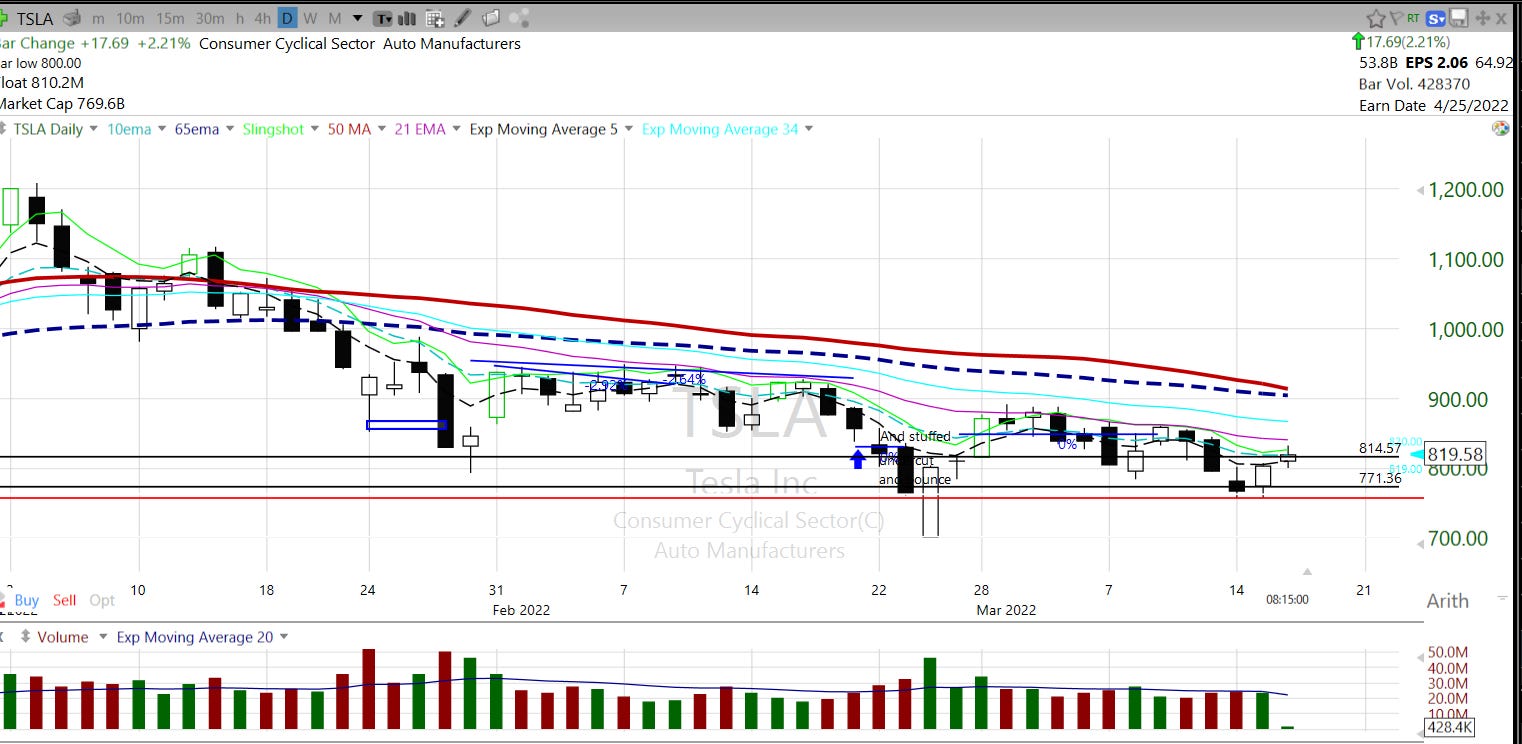Open the timeframe list dropdown arrow
1522x744 pixels.
coord(357,18)
